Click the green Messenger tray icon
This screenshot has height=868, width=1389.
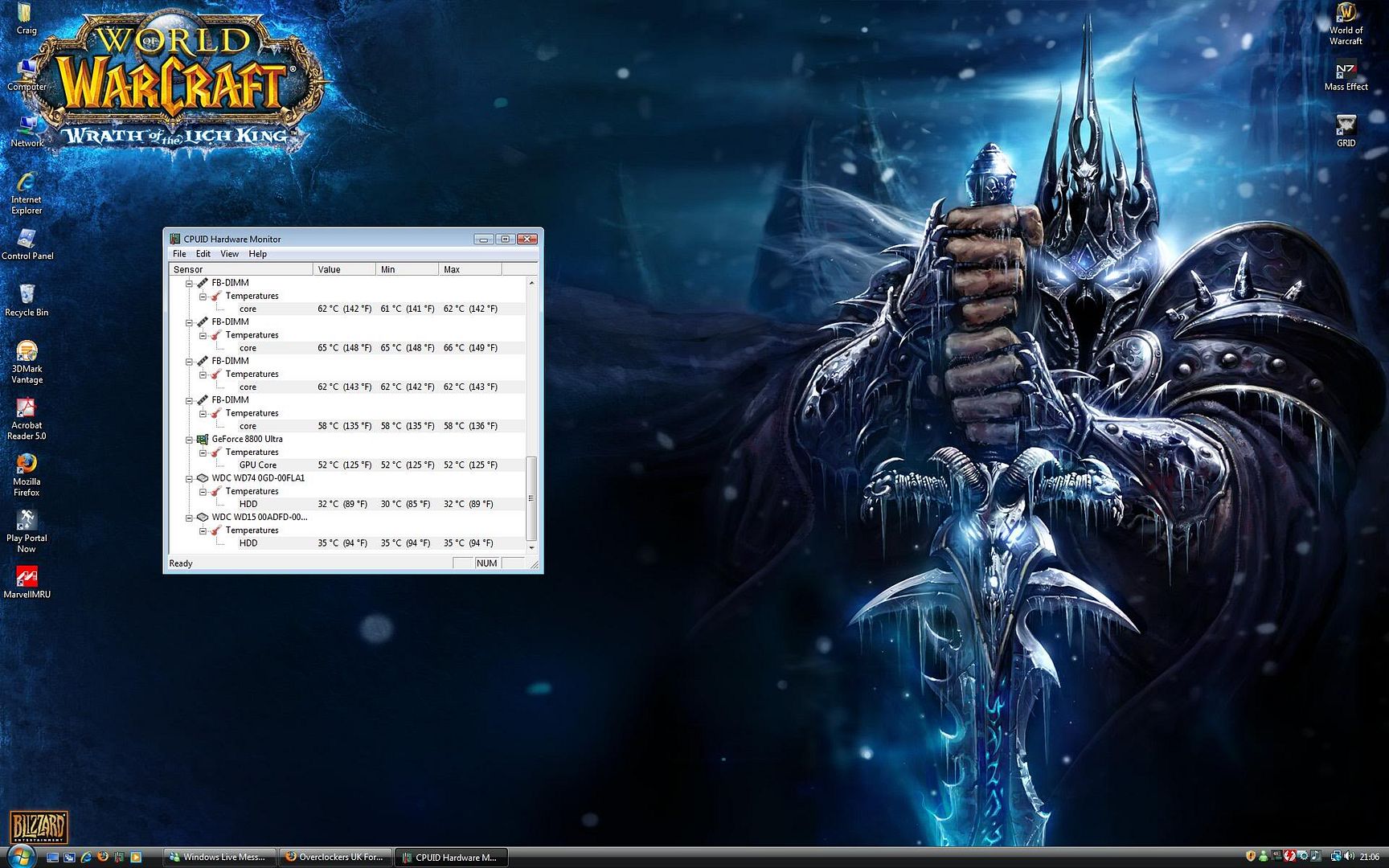(x=1264, y=857)
